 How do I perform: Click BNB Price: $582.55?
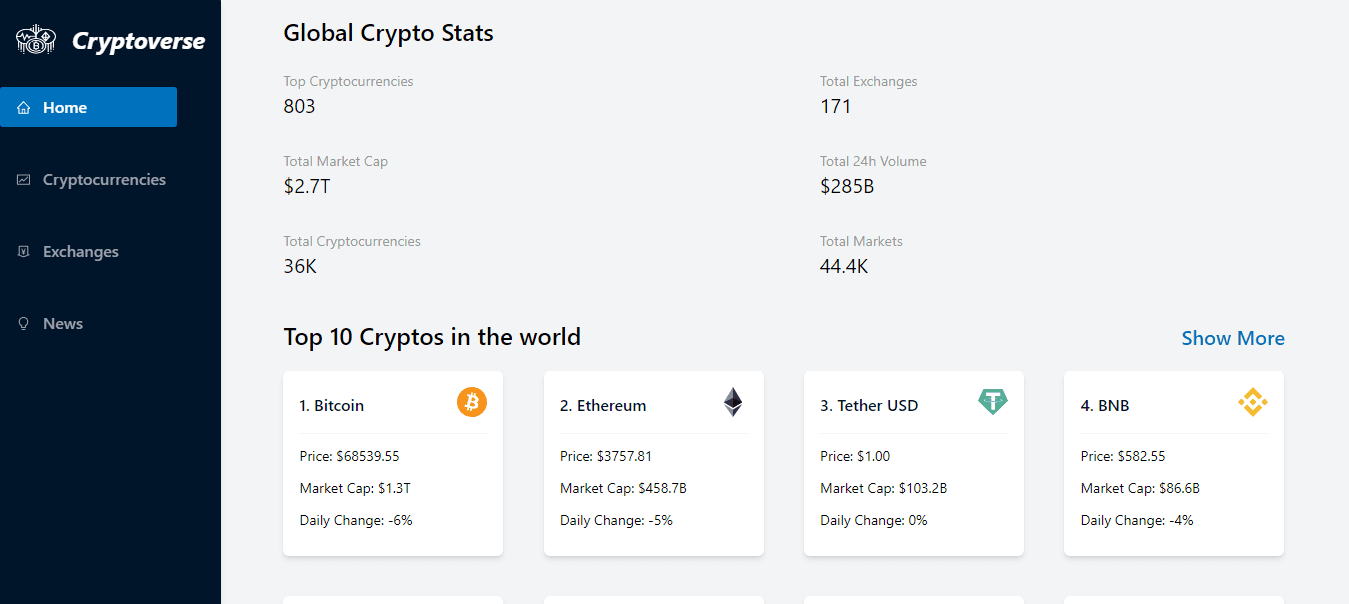[x=1123, y=456]
